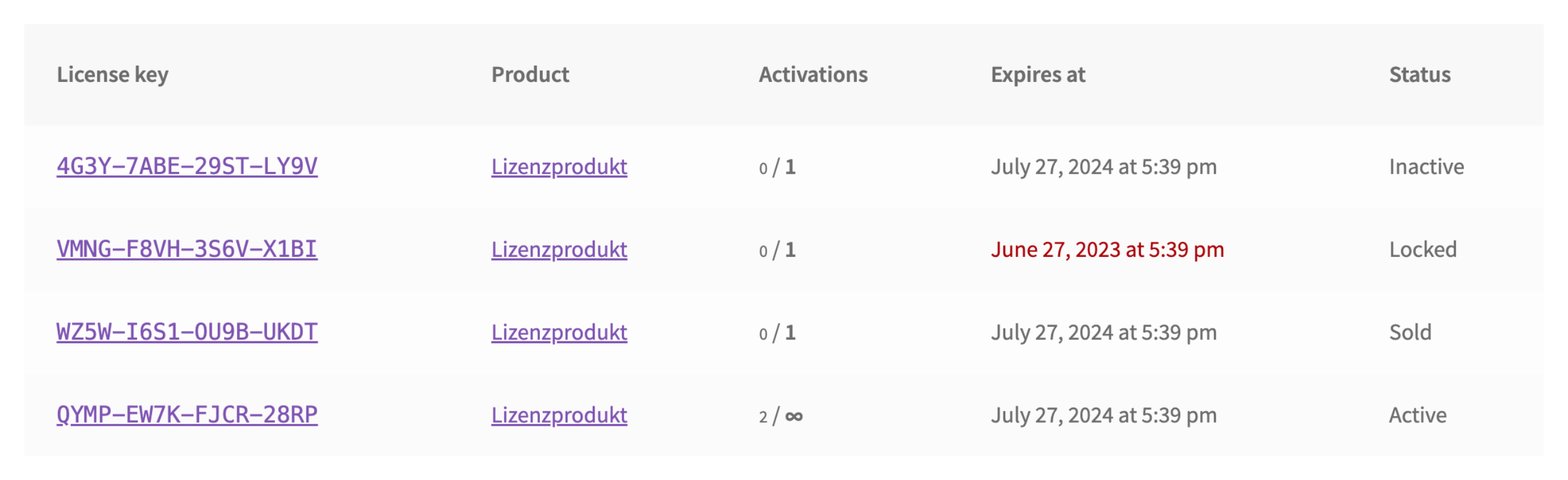The width and height of the screenshot is (1568, 480).
Task: Click the License key column header
Action: [x=113, y=74]
